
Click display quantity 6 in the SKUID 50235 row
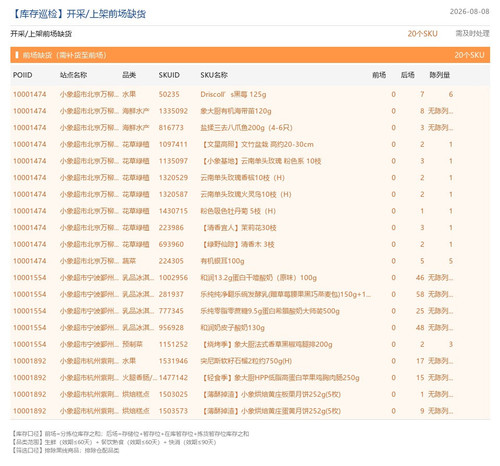coord(451,94)
